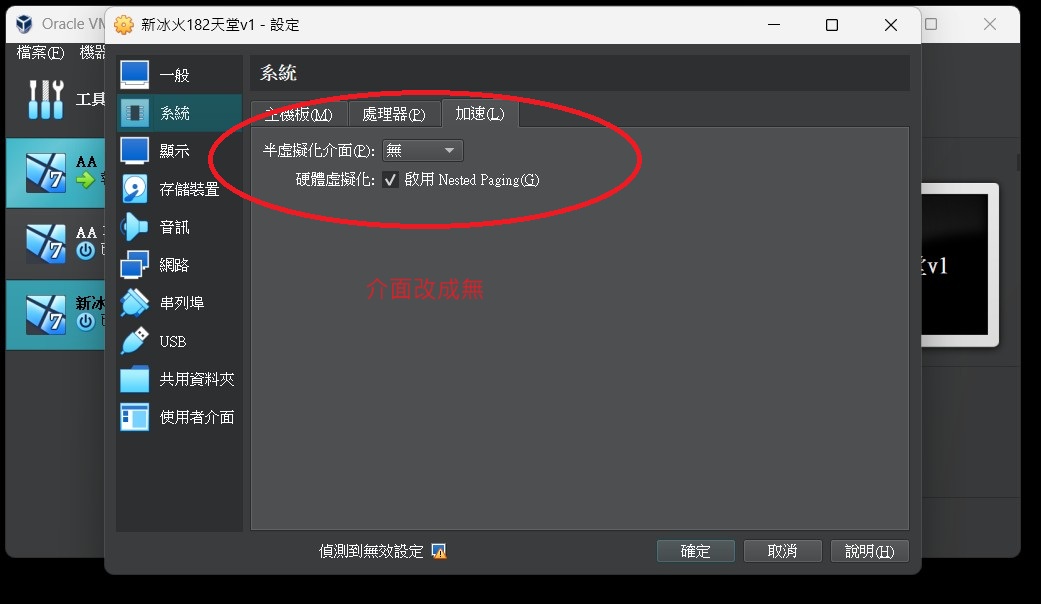Select the 加速 (Acceleration) tab

(479, 114)
